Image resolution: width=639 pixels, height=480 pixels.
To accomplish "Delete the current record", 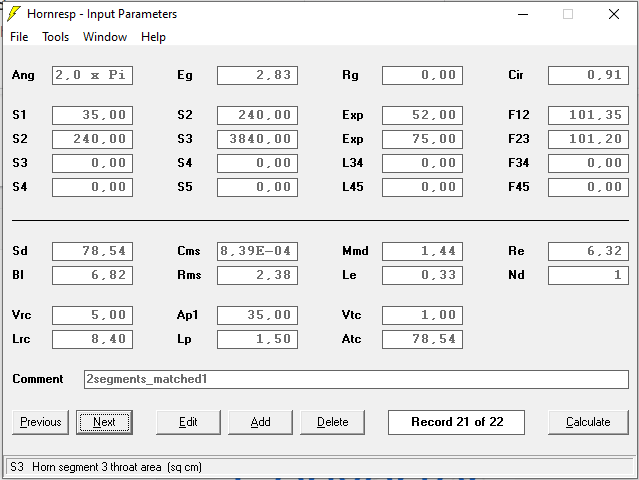I will pos(333,422).
